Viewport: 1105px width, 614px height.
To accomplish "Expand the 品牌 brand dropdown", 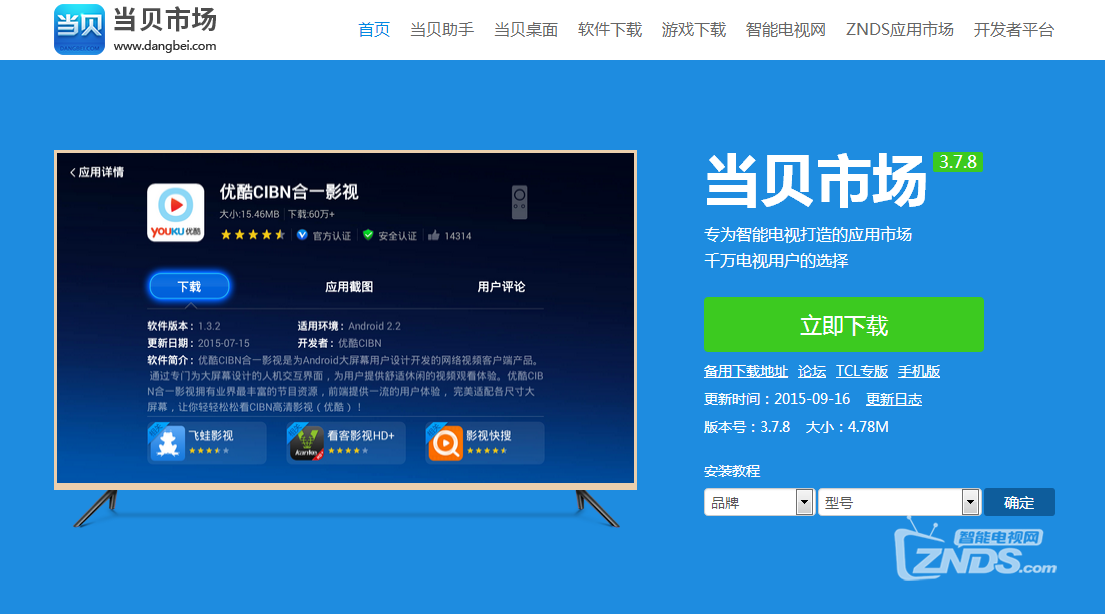I will click(759, 503).
